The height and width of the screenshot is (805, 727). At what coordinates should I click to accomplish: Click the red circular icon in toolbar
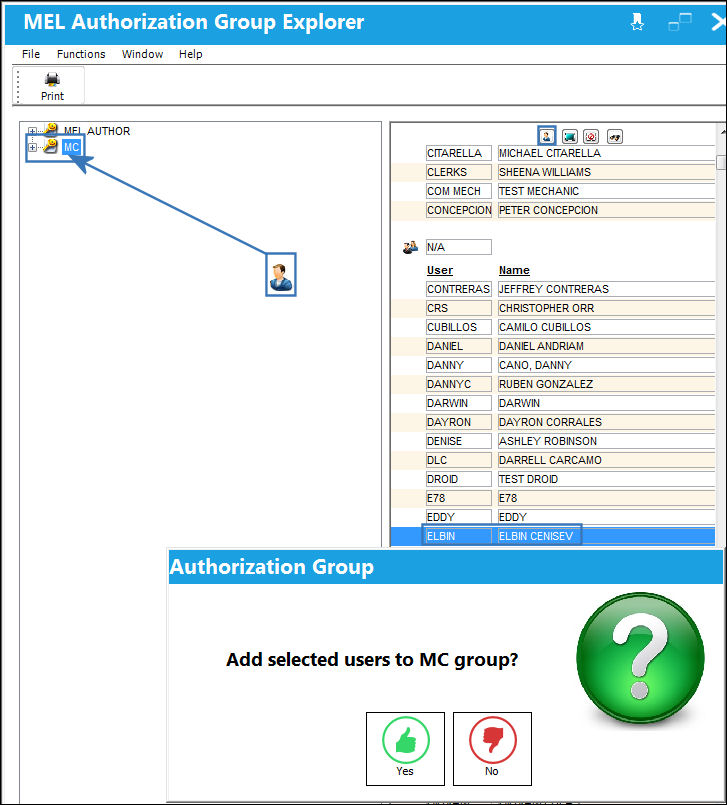coord(591,137)
